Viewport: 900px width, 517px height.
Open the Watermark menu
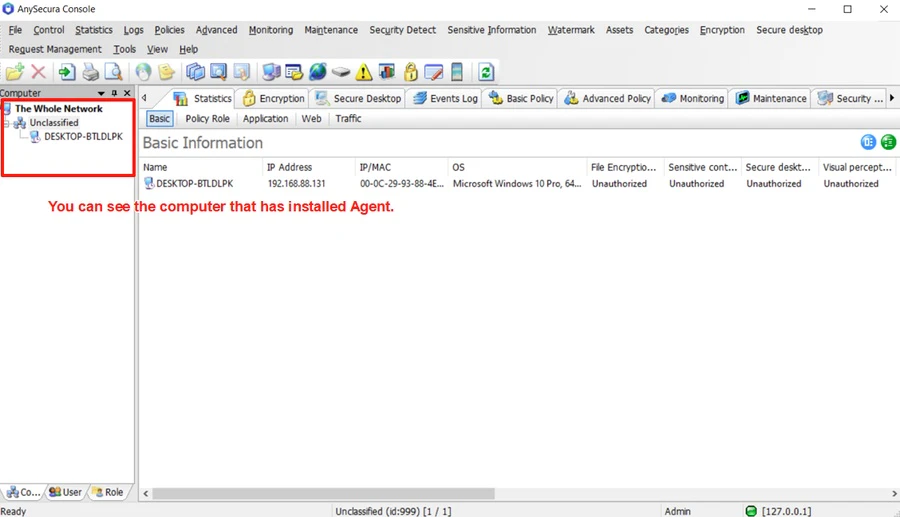click(x=571, y=30)
